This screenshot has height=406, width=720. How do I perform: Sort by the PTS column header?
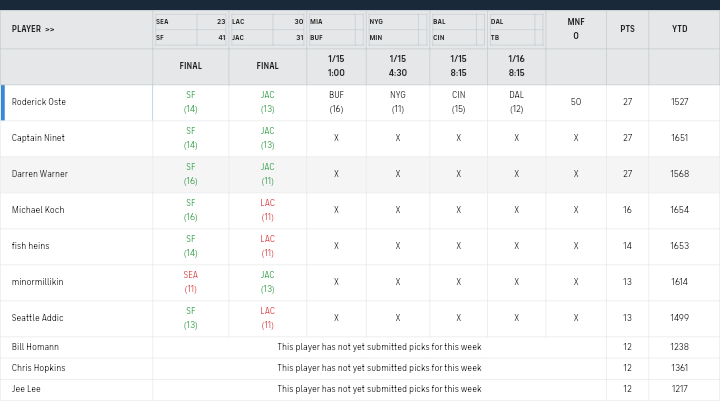click(627, 29)
